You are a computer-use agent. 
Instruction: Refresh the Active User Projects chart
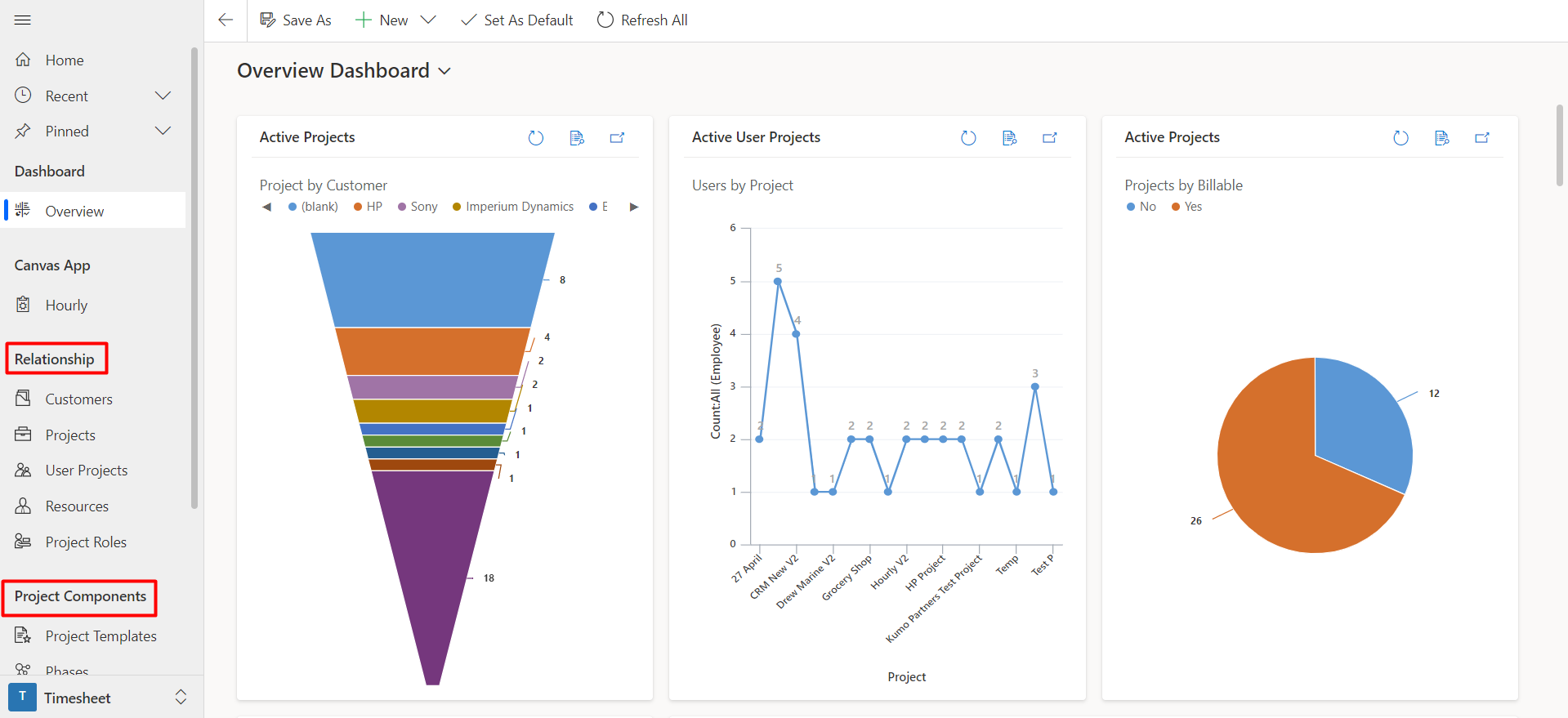968,138
